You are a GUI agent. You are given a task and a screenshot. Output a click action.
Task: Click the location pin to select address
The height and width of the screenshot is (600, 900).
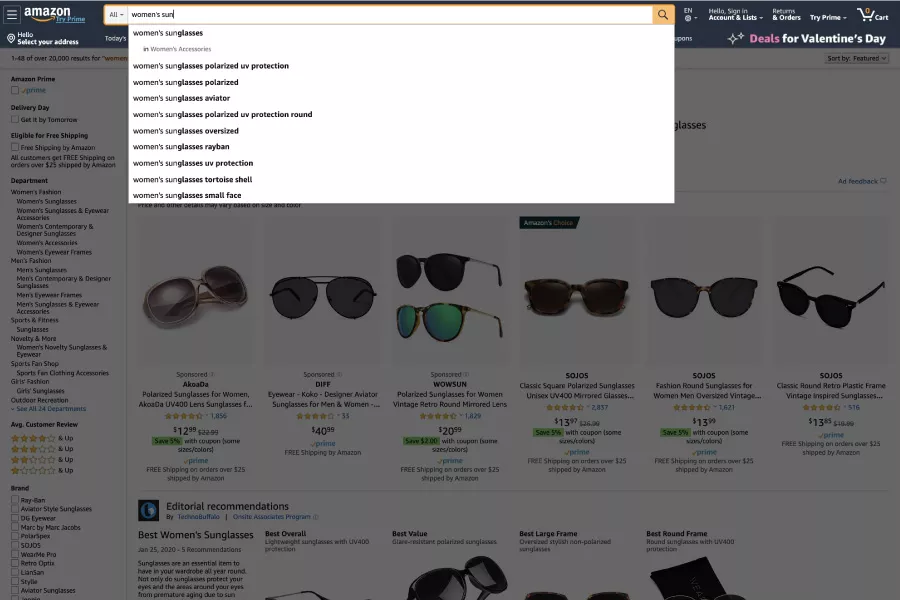(x=11, y=38)
